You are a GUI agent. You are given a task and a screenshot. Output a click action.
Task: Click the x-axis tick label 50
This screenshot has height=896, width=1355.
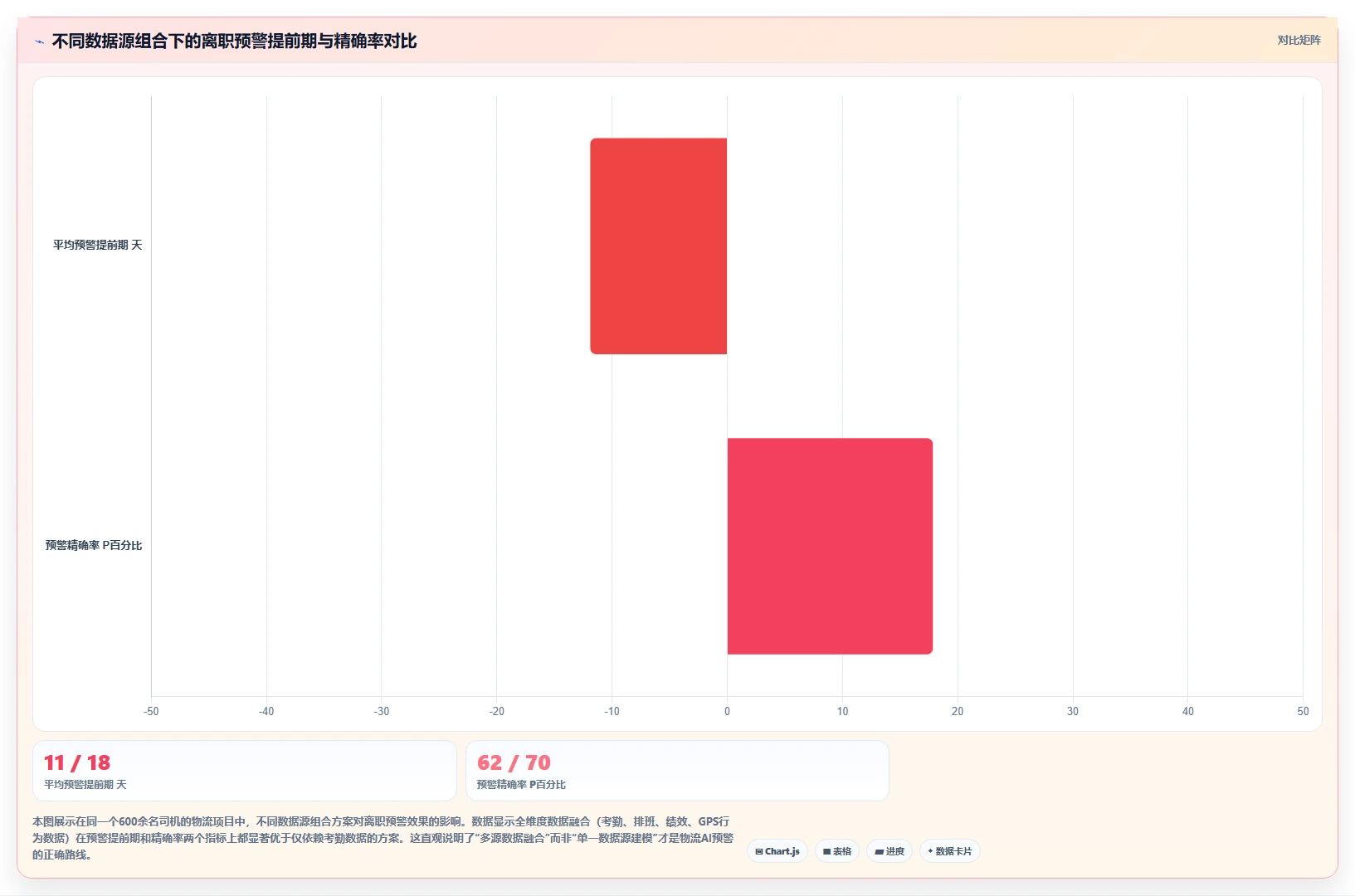tap(1303, 711)
